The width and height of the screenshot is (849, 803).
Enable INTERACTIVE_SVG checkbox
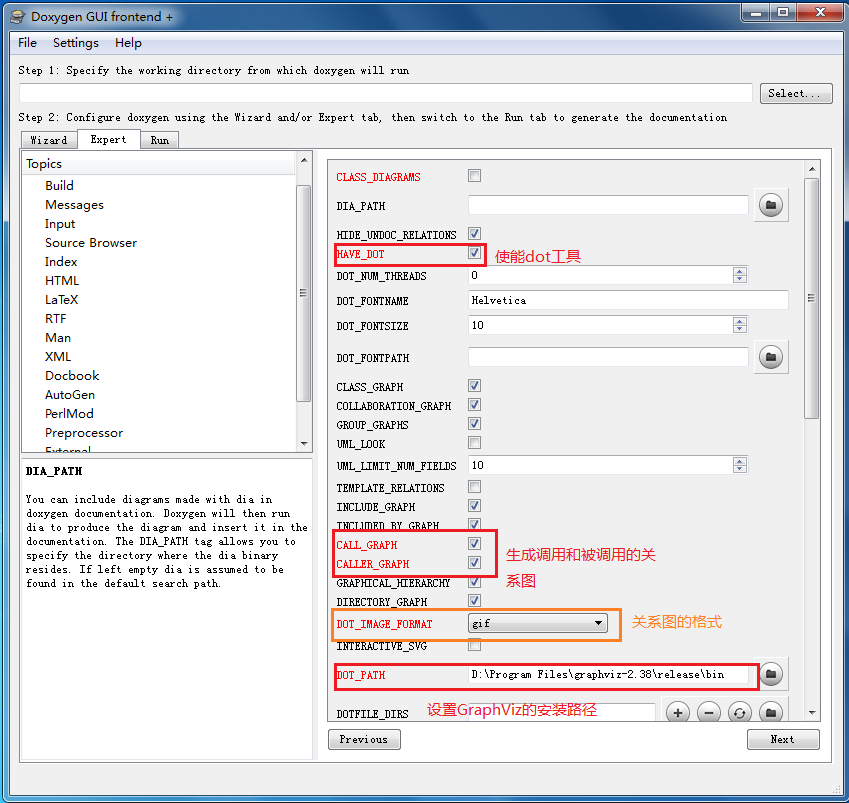click(474, 644)
